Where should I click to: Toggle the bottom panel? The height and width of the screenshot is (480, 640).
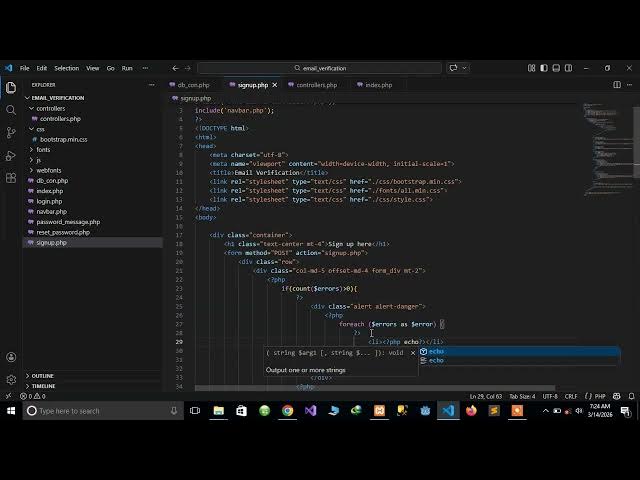(556, 68)
